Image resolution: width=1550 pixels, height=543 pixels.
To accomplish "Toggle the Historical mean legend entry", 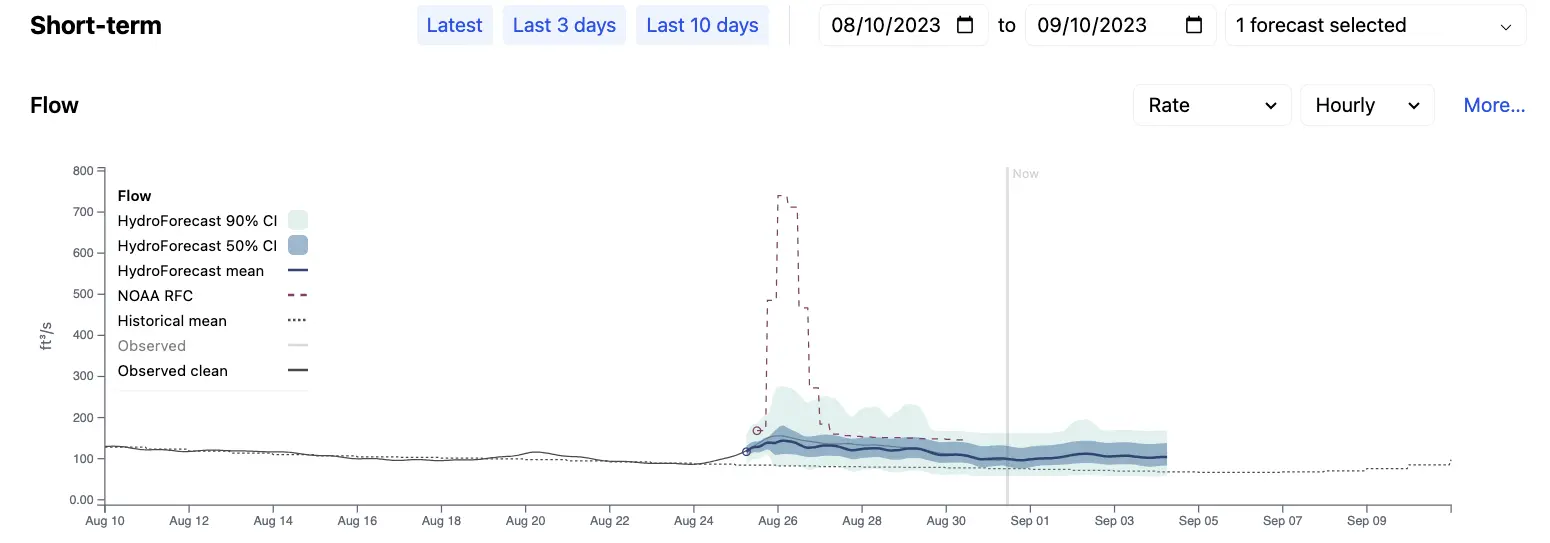I will (x=212, y=320).
